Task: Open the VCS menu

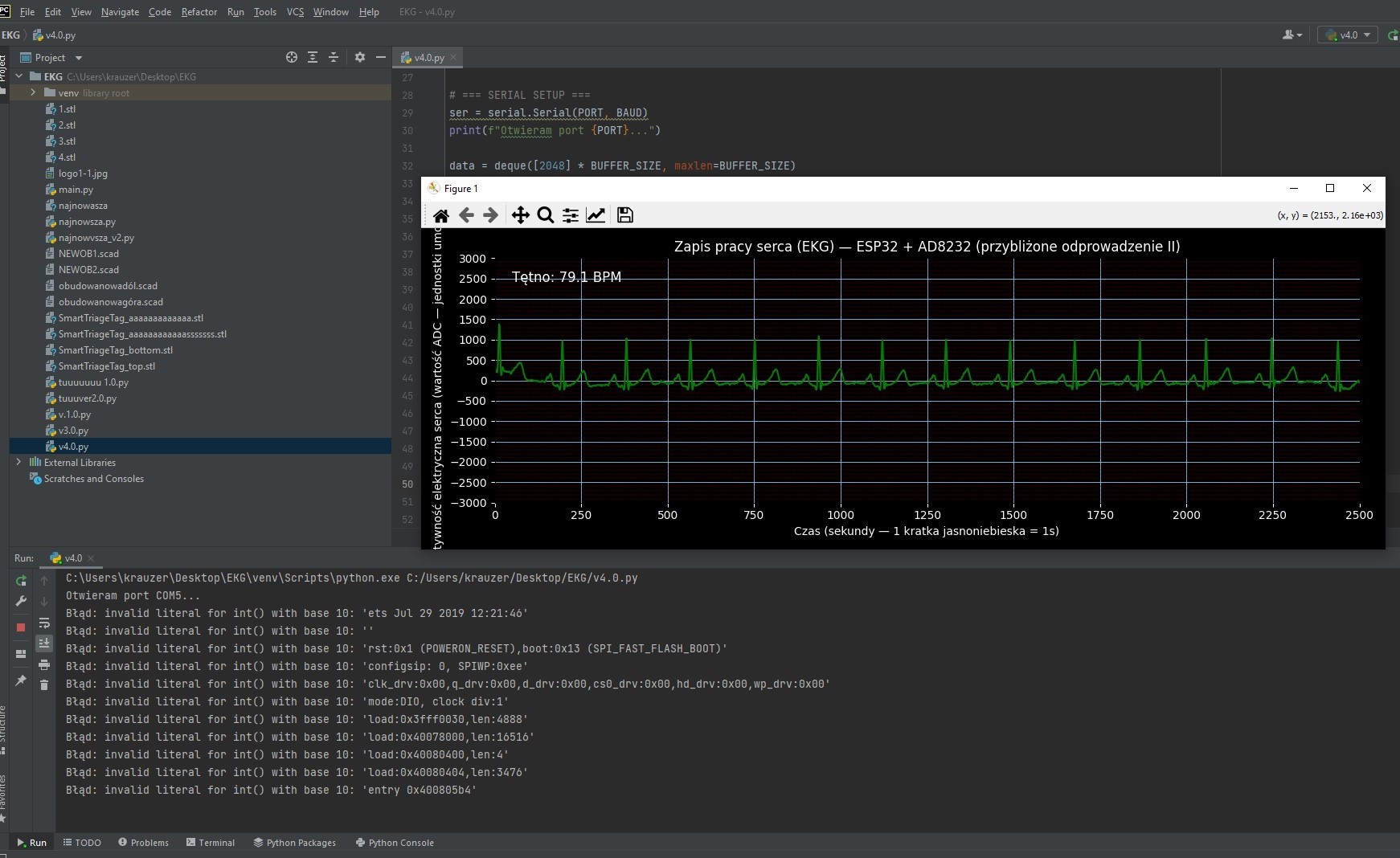Action: click(x=295, y=12)
